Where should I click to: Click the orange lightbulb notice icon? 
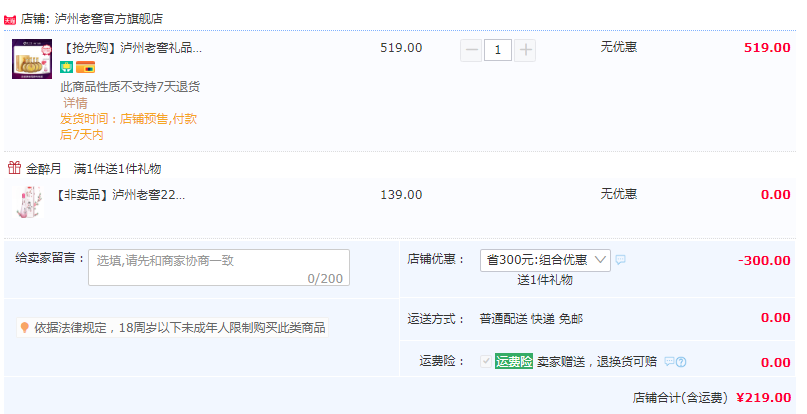tap(24, 327)
